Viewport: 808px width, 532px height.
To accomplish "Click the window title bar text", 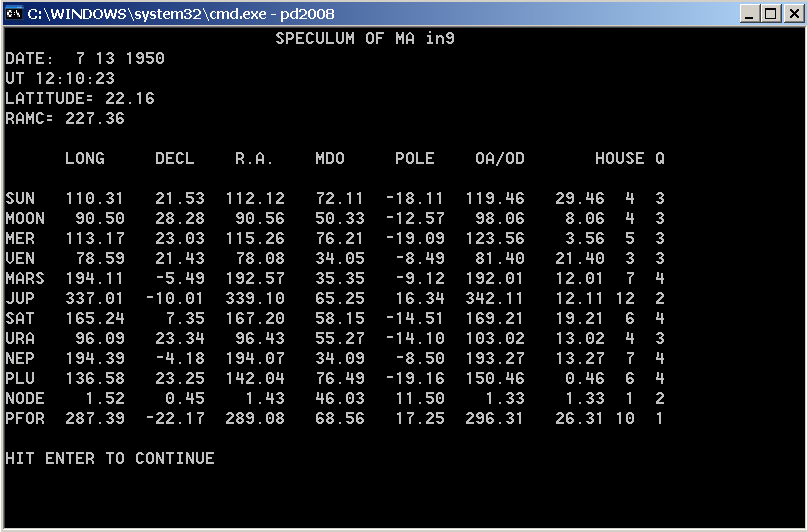I will (x=180, y=14).
